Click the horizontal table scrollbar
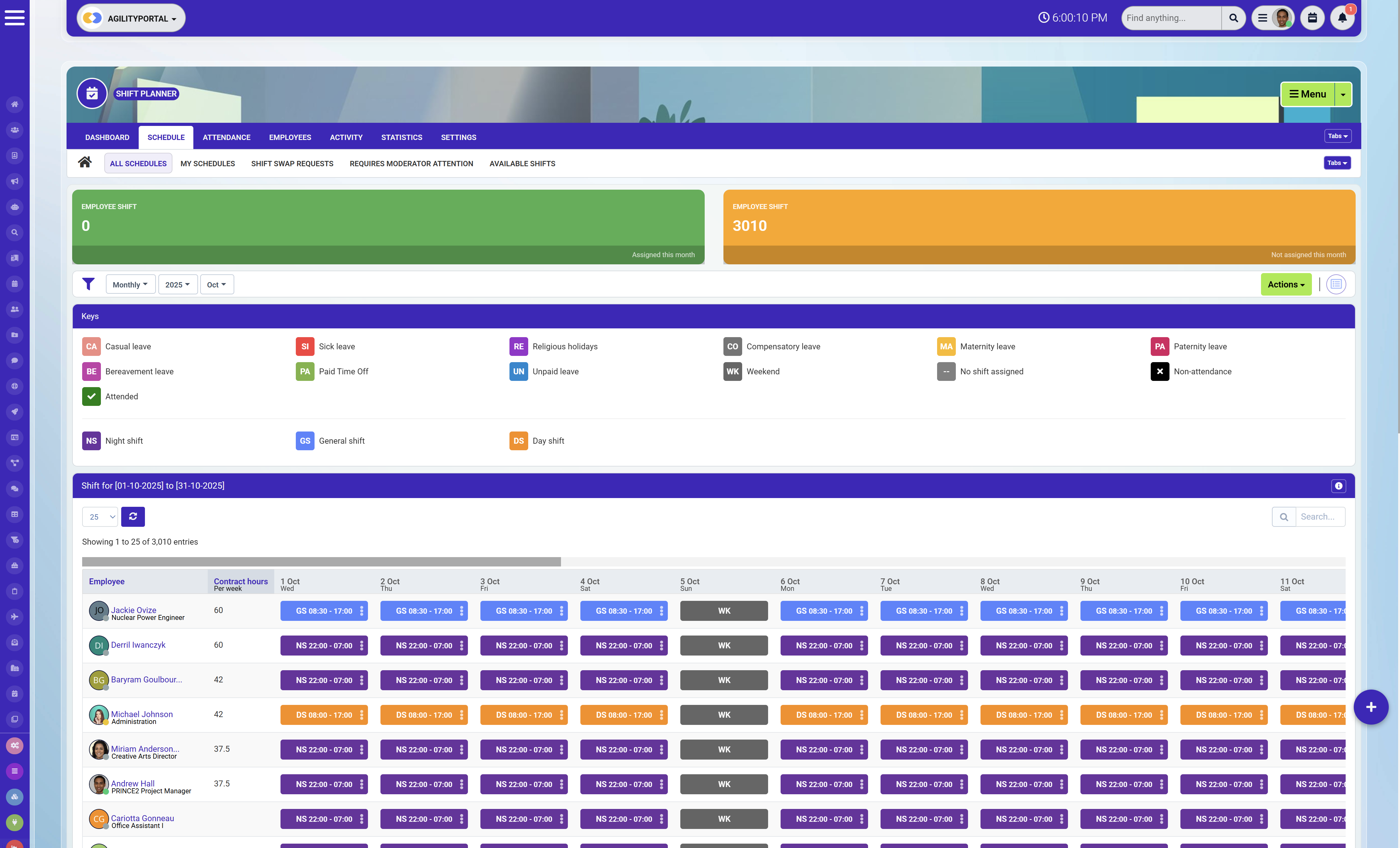 click(321, 561)
